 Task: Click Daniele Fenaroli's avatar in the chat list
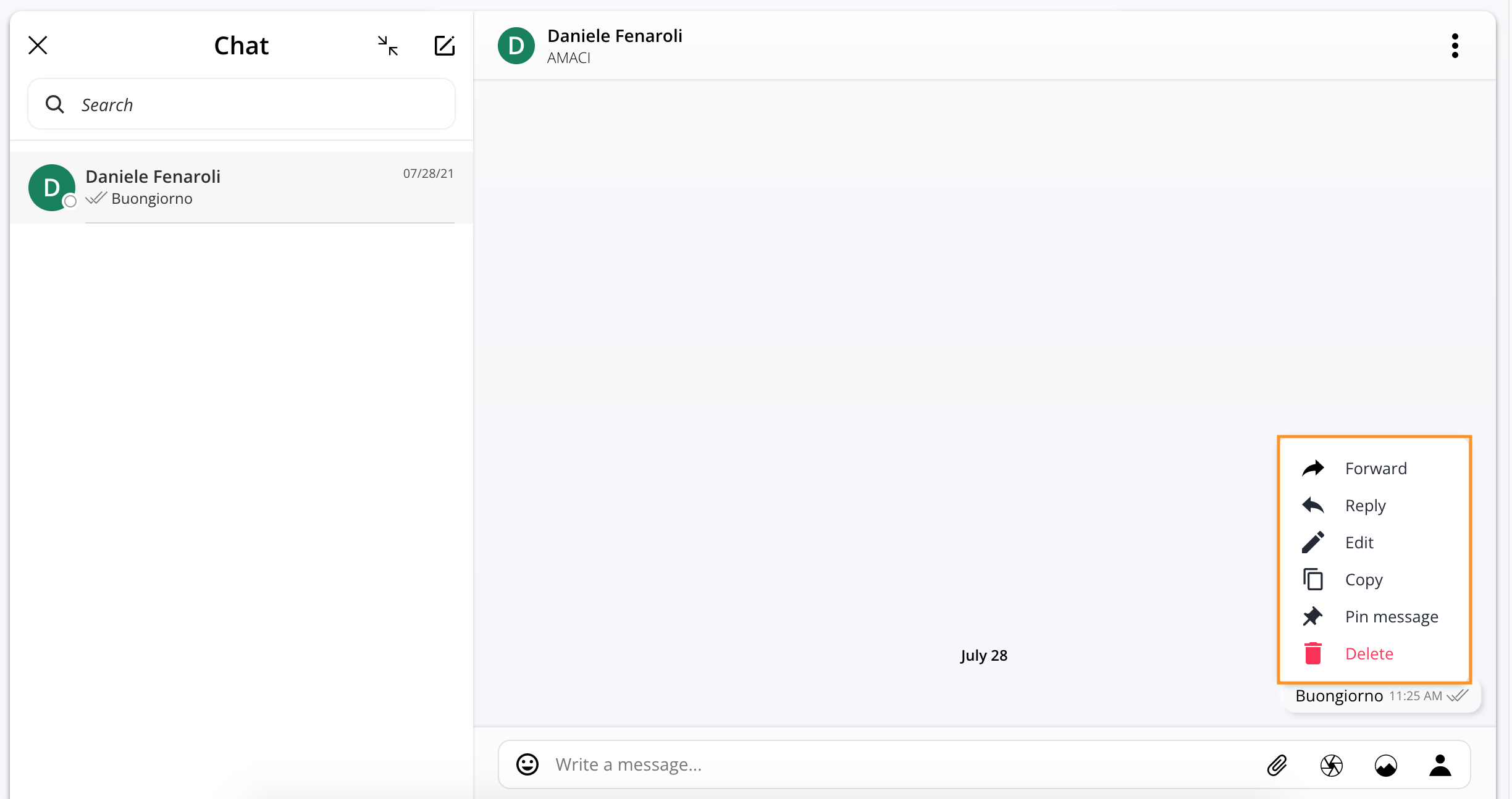coord(52,187)
